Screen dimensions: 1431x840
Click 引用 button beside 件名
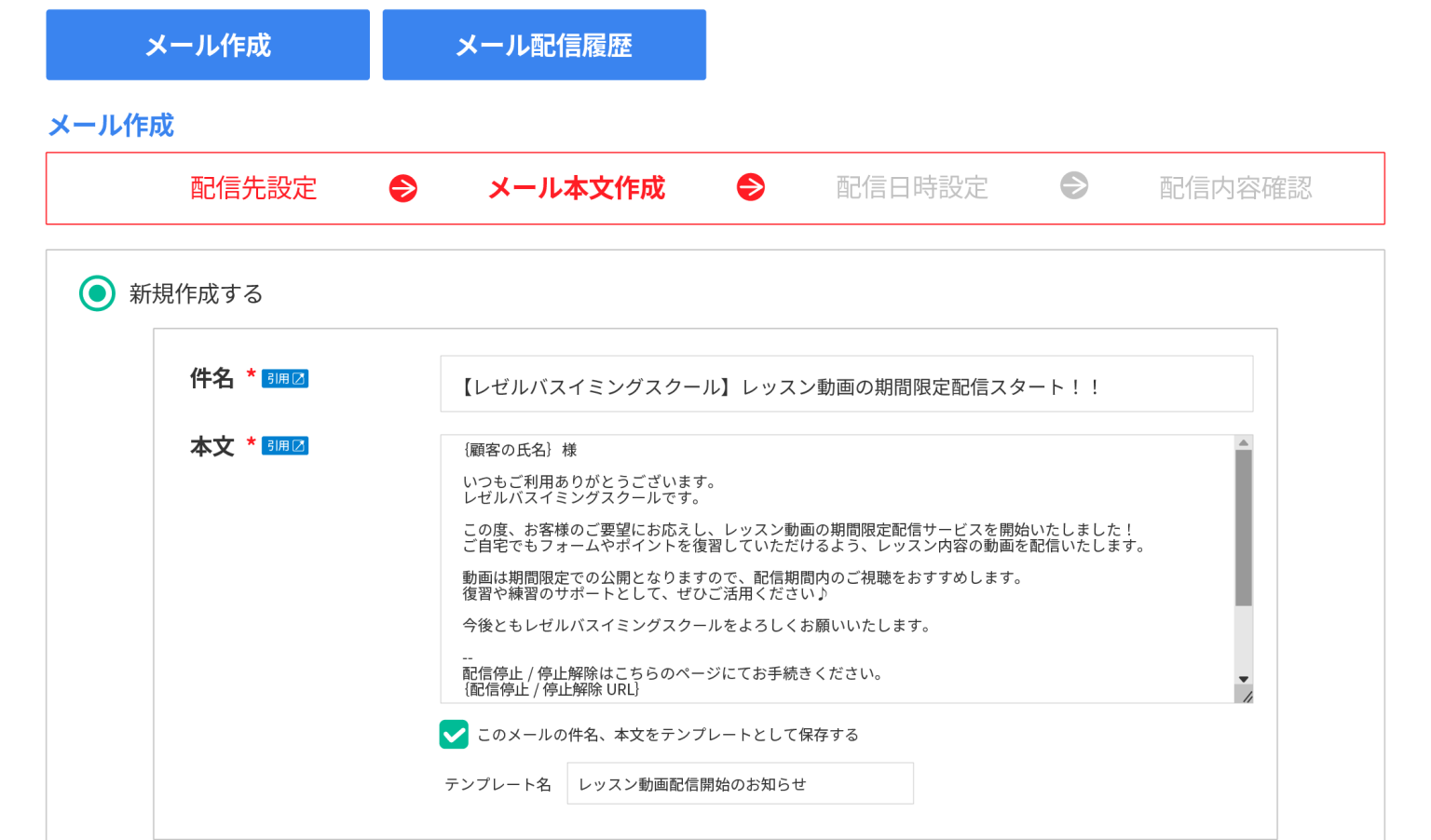point(285,379)
